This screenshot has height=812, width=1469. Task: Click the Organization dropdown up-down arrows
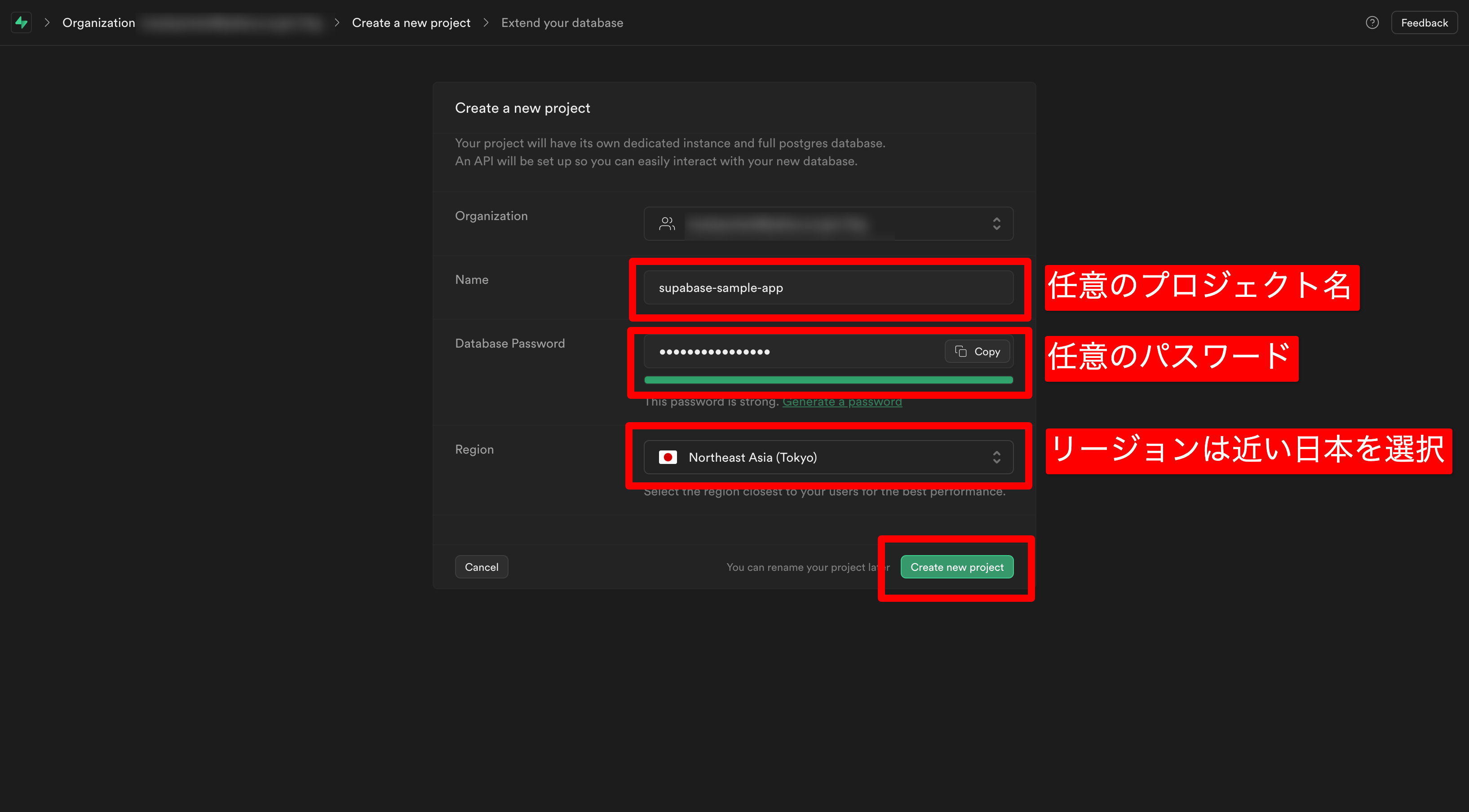tap(996, 224)
